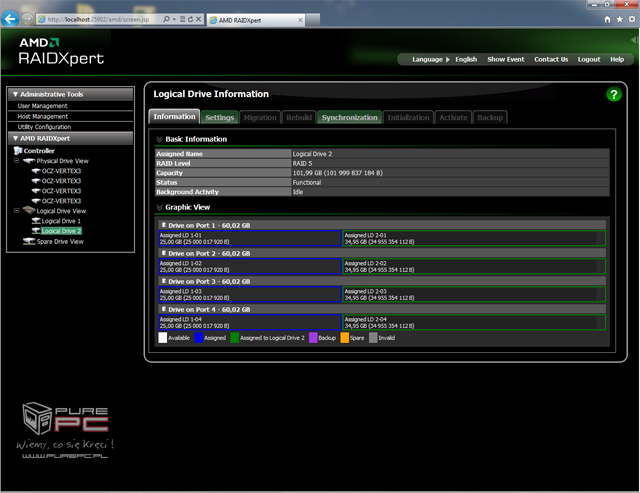Click Show Event in top menu

[x=505, y=60]
